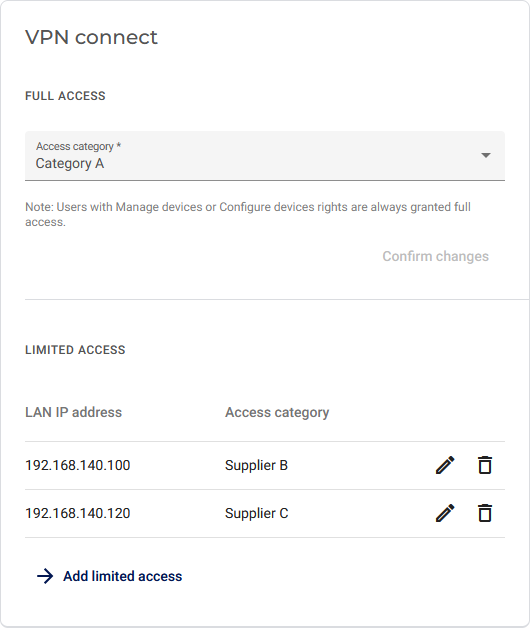Click the arrow icon beside Add limited access
Image resolution: width=530 pixels, height=628 pixels.
click(x=45, y=576)
